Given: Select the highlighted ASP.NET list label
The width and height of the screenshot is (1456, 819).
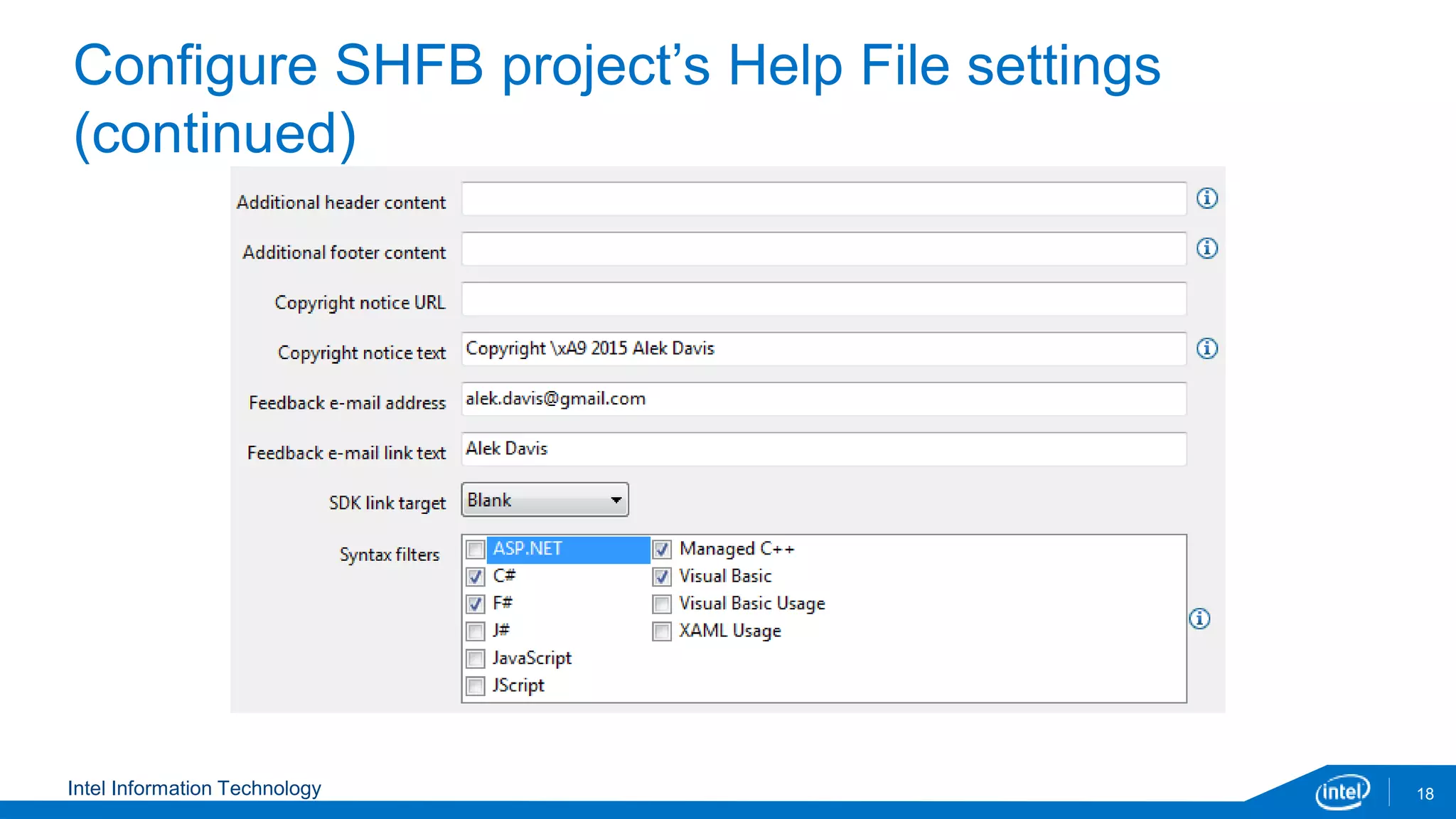Looking at the screenshot, I should click(568, 550).
